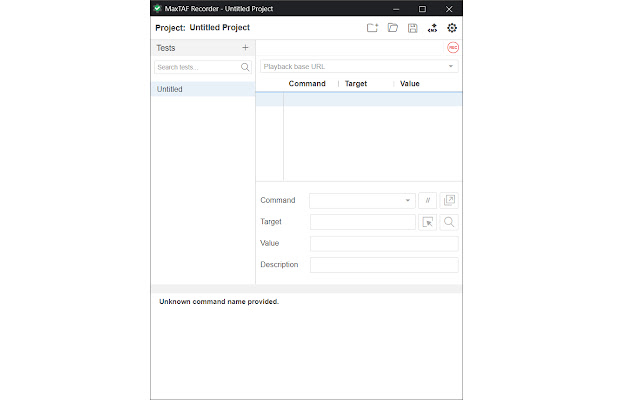Click the Tests panel heading

[x=166, y=48]
